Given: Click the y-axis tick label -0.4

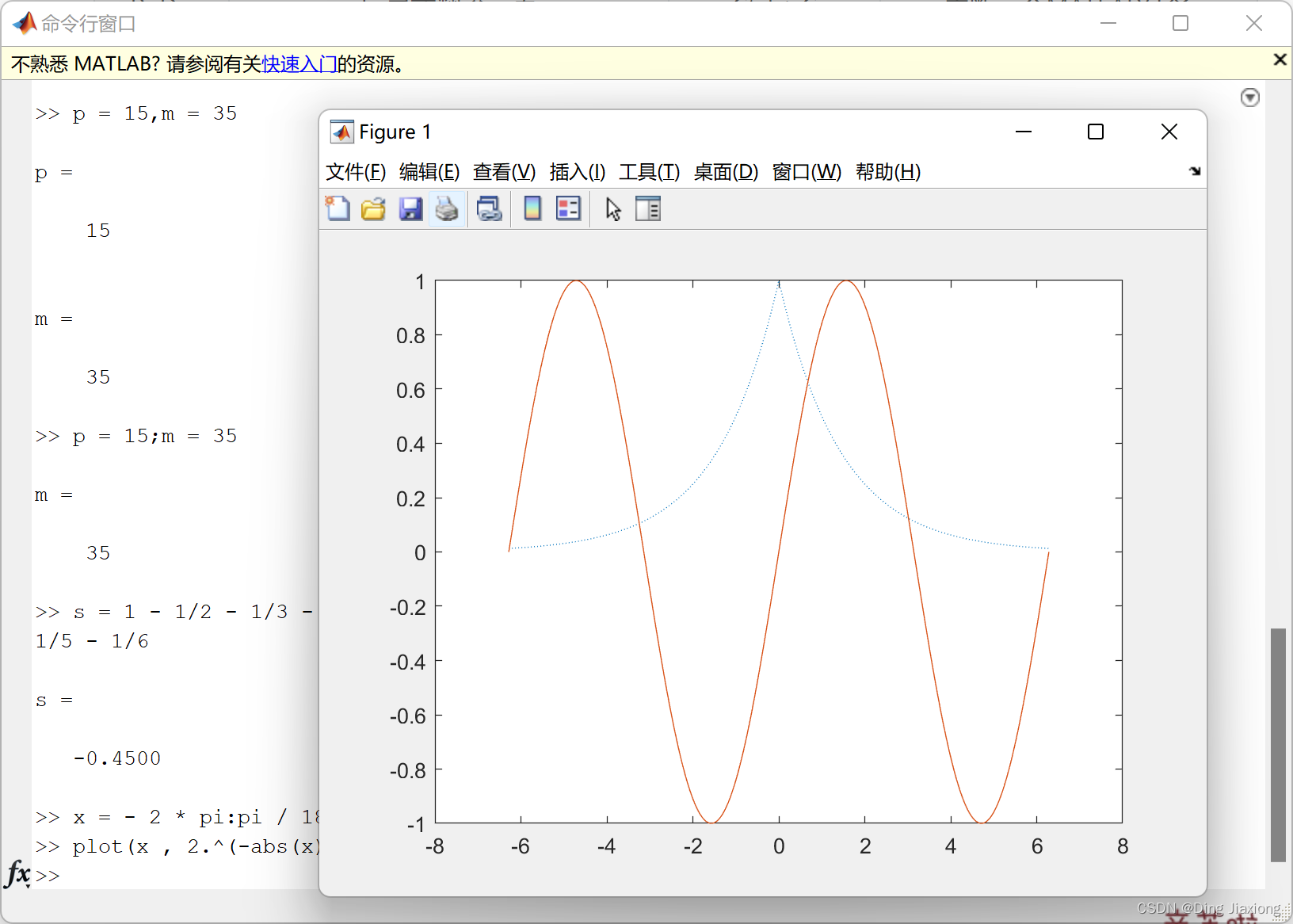Looking at the screenshot, I should (x=407, y=662).
